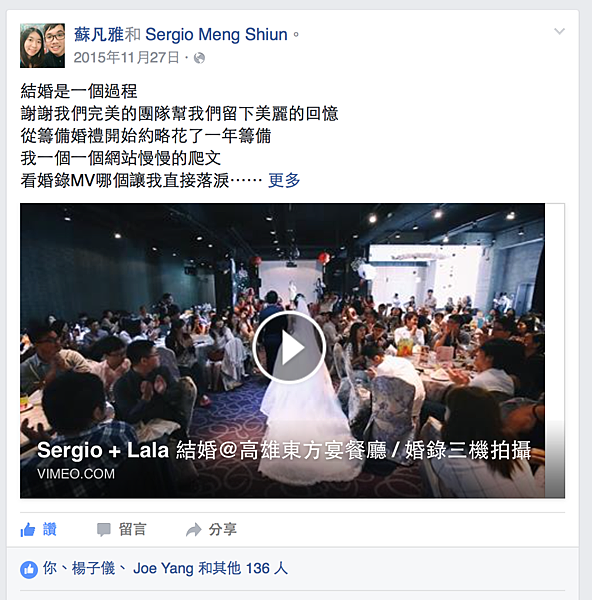Click the share arrow icon
The height and width of the screenshot is (600, 592).
(194, 530)
